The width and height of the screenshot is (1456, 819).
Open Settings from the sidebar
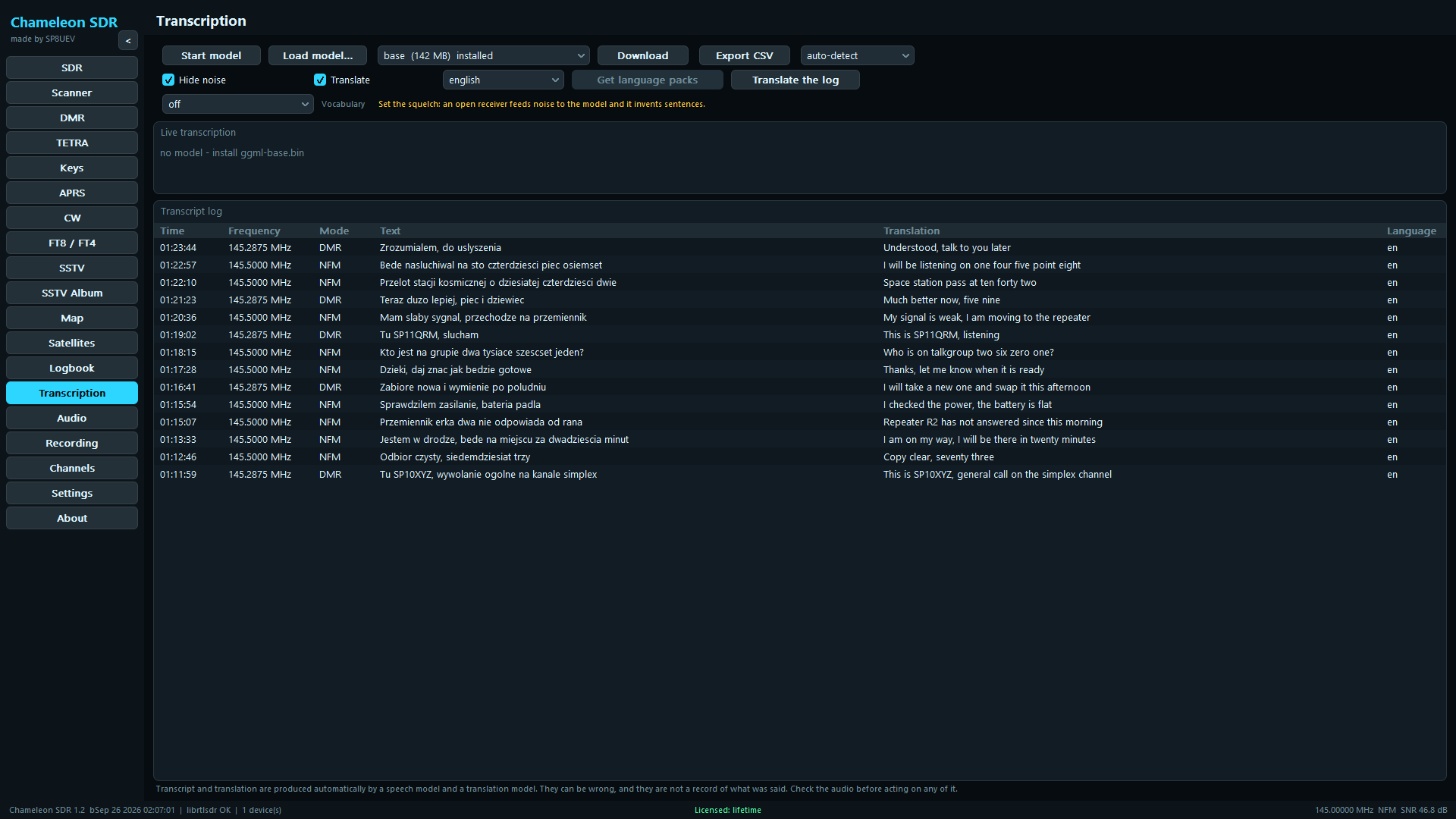[x=72, y=493]
